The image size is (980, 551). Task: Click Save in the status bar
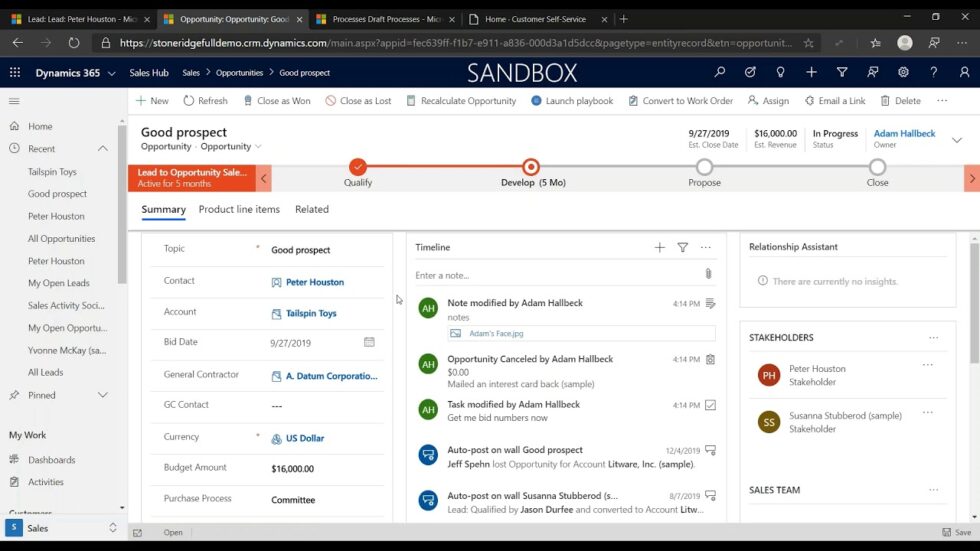click(956, 533)
